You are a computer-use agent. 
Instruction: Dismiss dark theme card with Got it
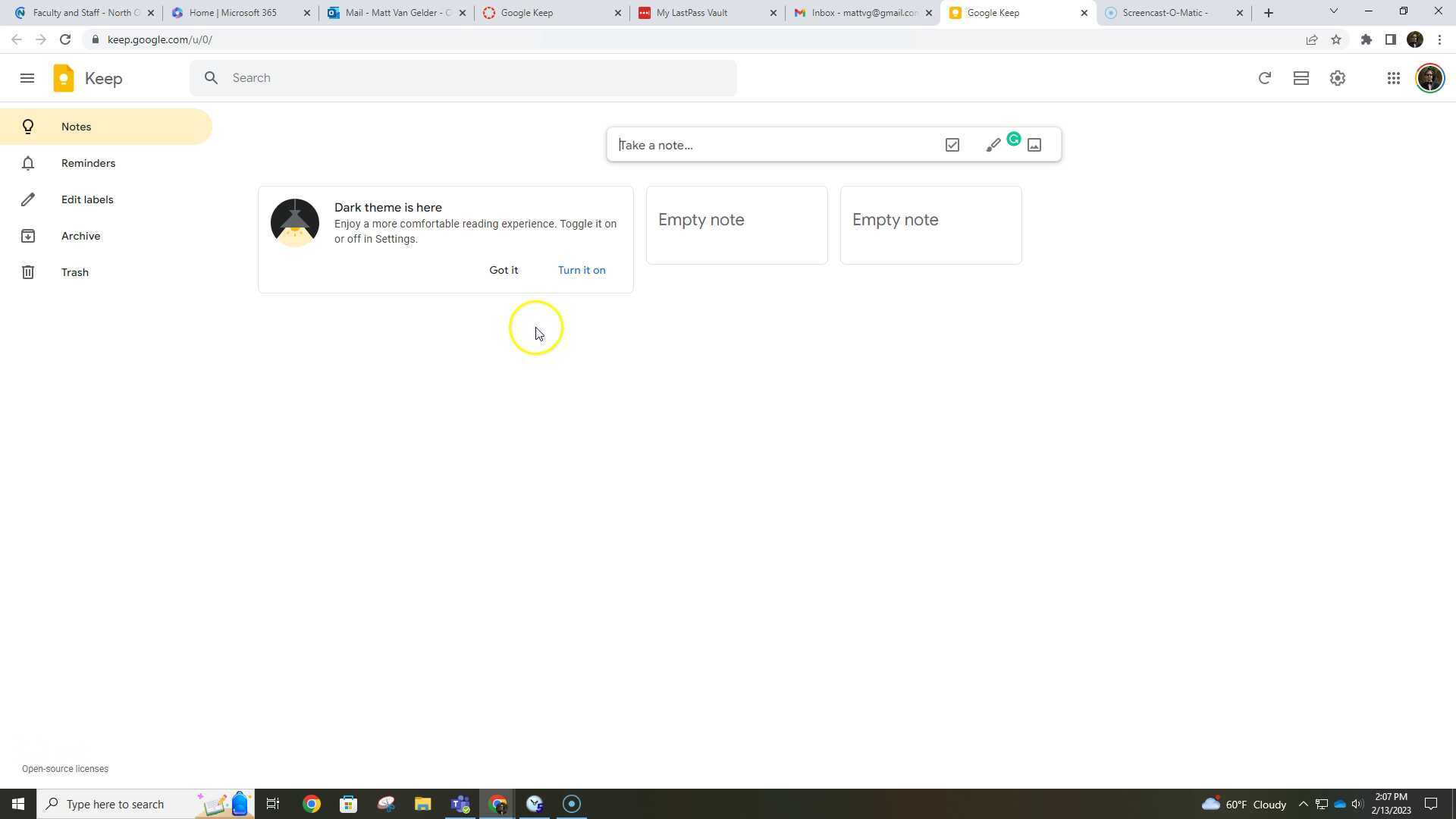click(x=504, y=270)
